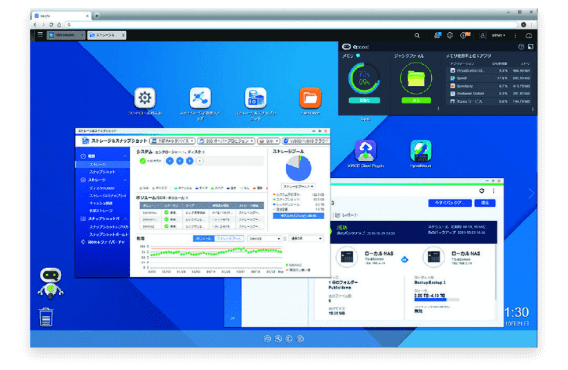
Task: Open the third toolbar dropdown in Storage window
Action: click(268, 141)
